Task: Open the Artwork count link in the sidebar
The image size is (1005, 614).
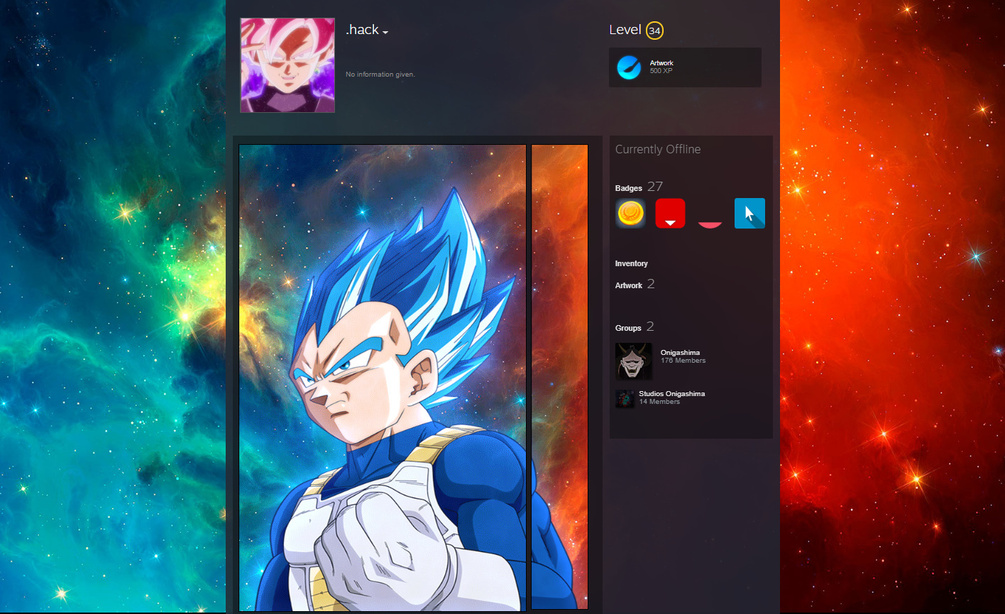Action: tap(635, 285)
